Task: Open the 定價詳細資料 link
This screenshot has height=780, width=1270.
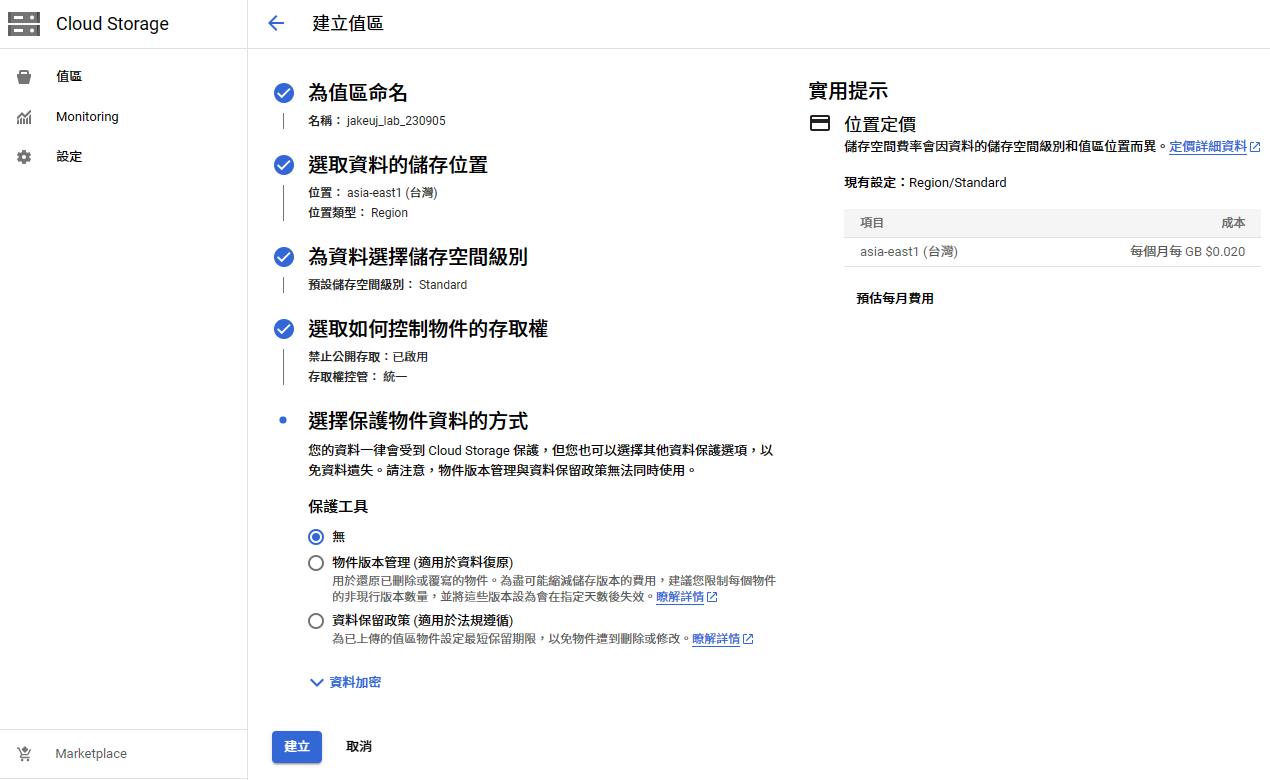Action: 1208,147
